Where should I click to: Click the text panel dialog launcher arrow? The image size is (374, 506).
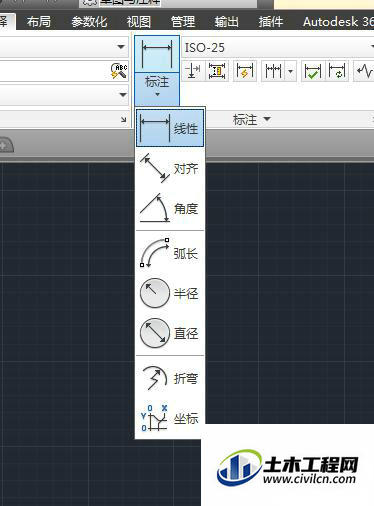pos(124,120)
